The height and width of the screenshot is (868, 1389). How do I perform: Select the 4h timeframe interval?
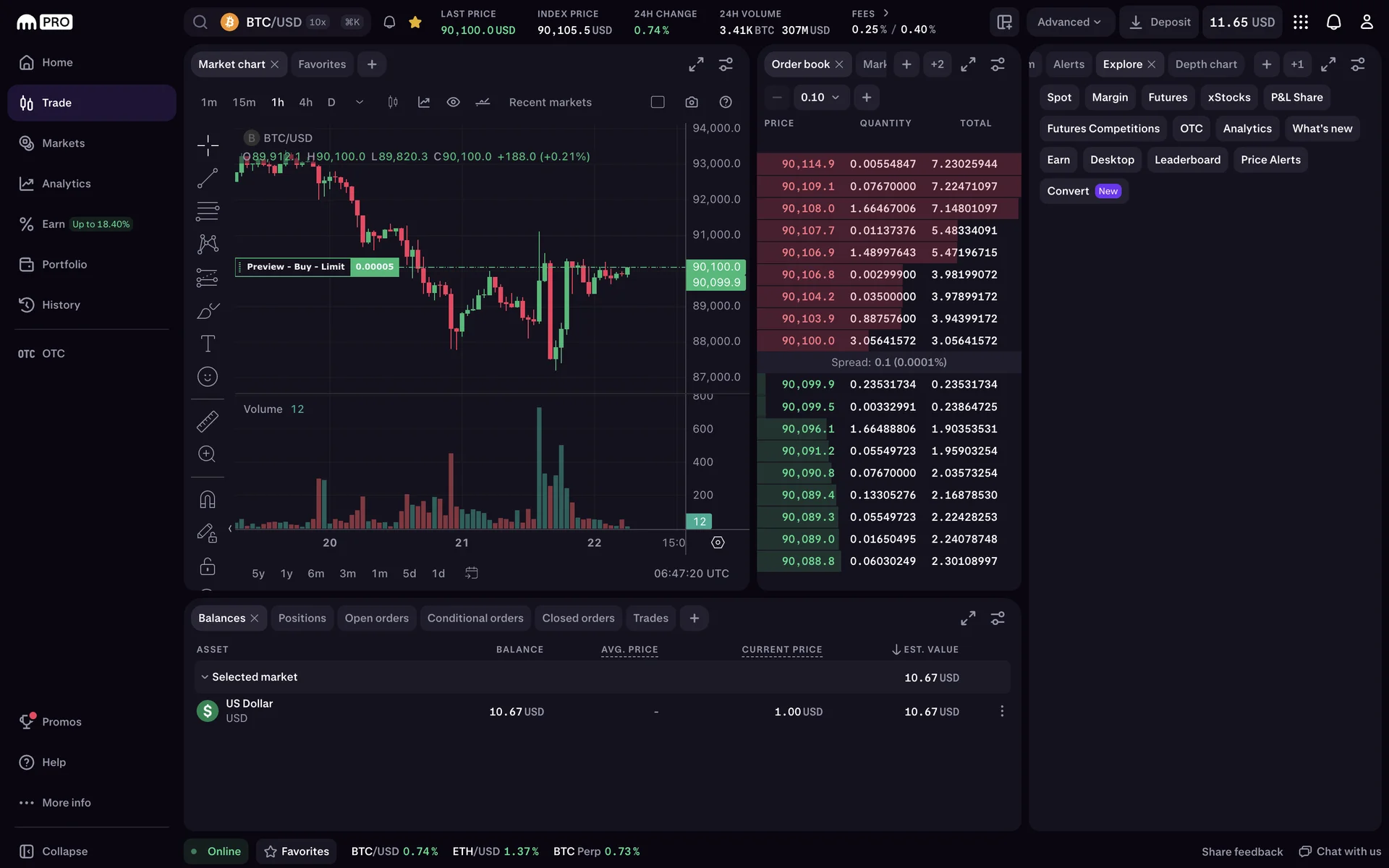coord(306,102)
